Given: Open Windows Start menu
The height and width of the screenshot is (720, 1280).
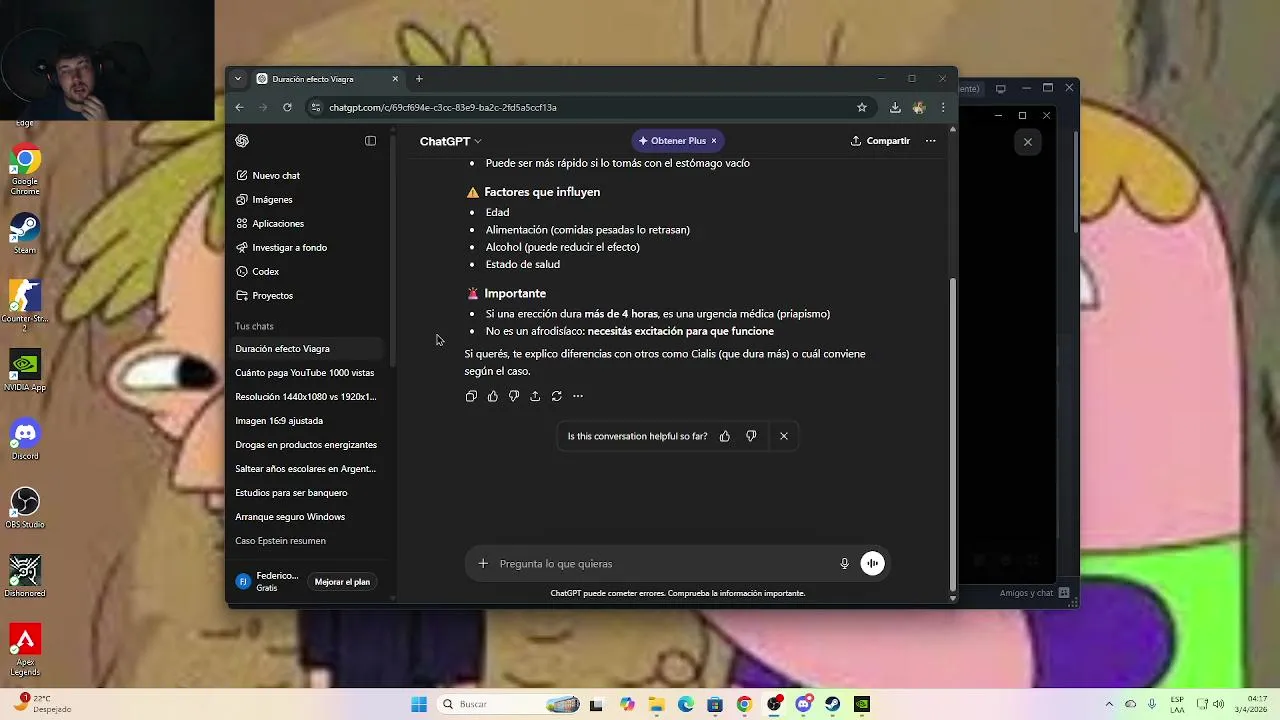Looking at the screenshot, I should tap(419, 704).
